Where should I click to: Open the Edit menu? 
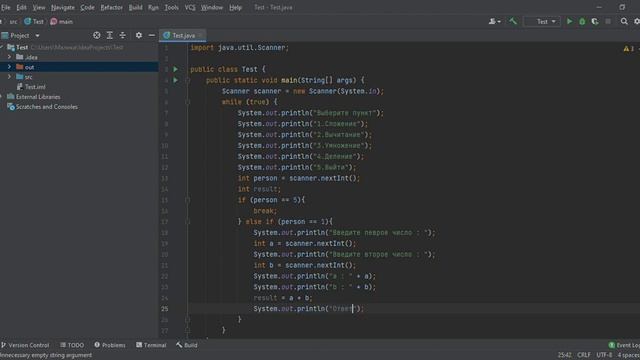tap(21, 7)
